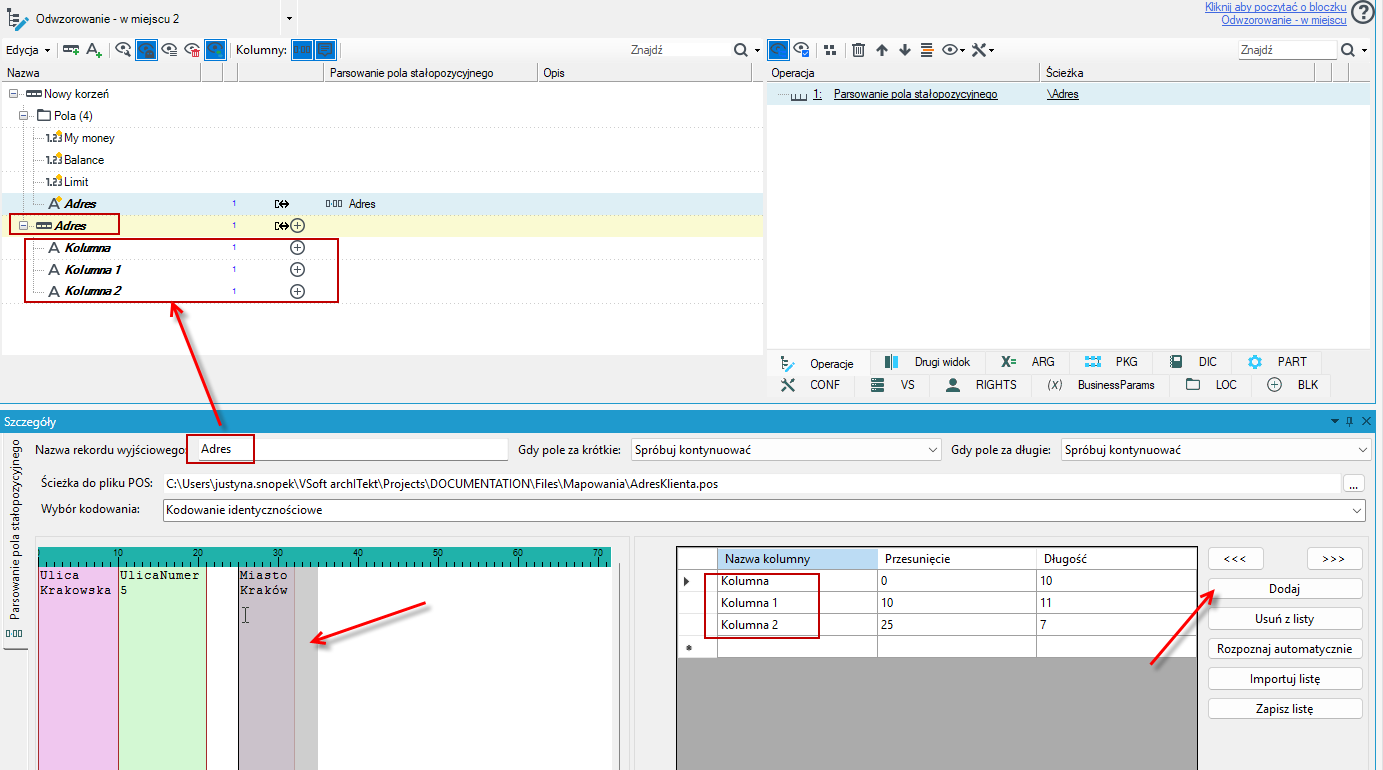The image size is (1383, 770).
Task: Click the eye with magnifier icon in left toolbar
Action: click(124, 49)
